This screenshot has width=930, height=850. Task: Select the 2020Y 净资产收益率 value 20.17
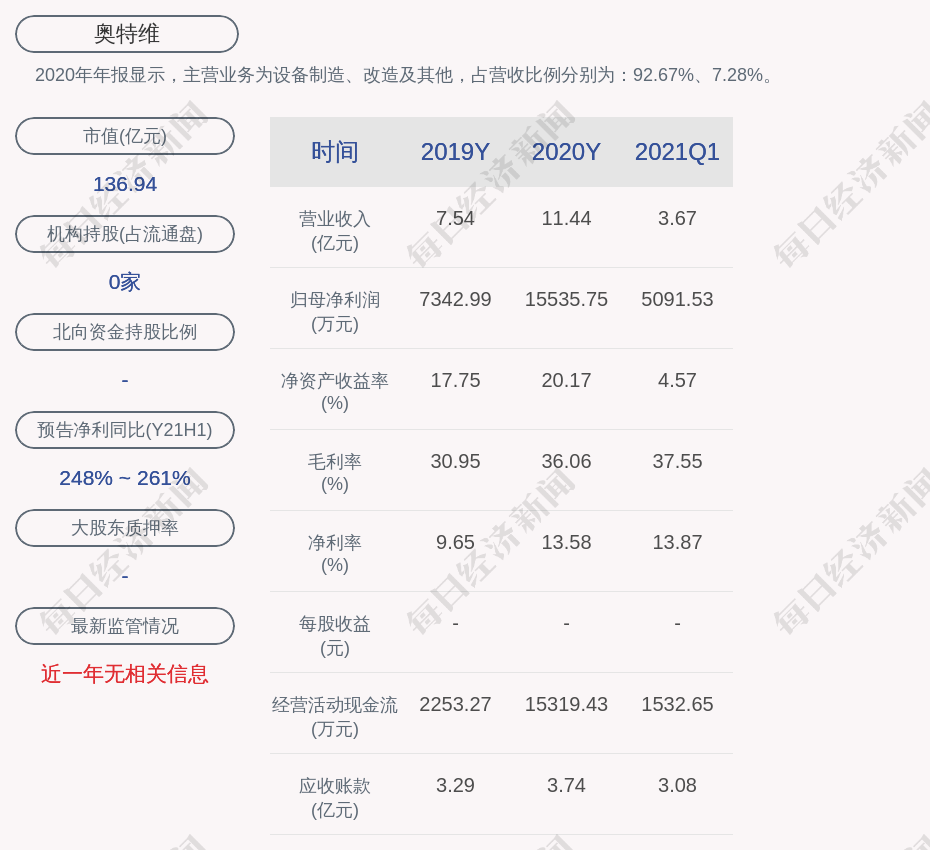[x=566, y=380]
